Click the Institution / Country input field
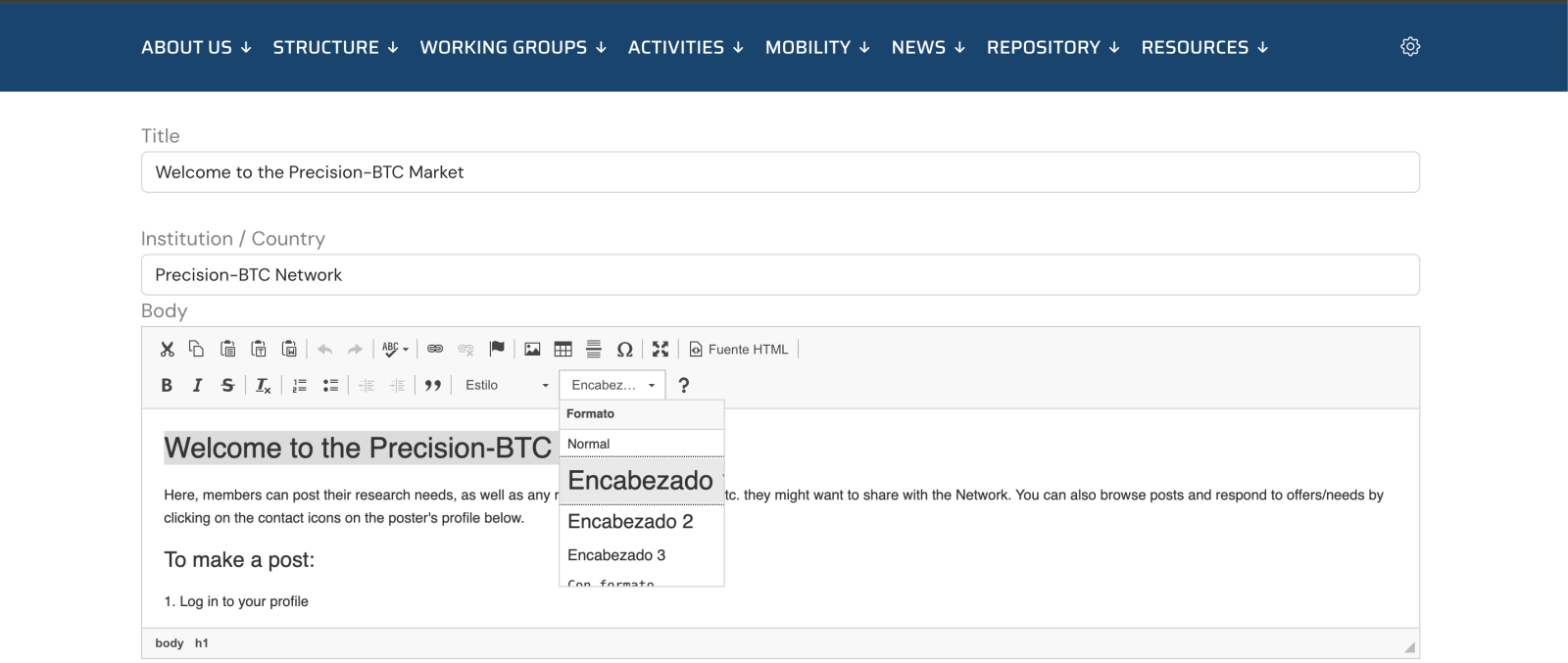 (780, 275)
